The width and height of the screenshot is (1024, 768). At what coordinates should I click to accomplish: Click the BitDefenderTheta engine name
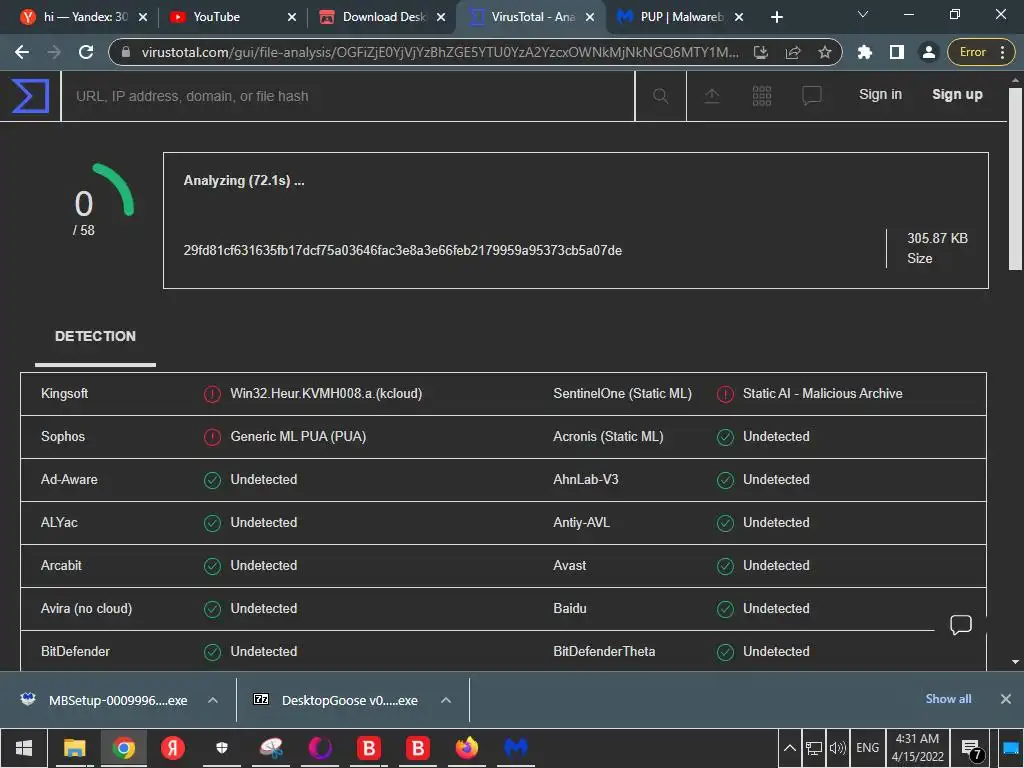coord(603,652)
